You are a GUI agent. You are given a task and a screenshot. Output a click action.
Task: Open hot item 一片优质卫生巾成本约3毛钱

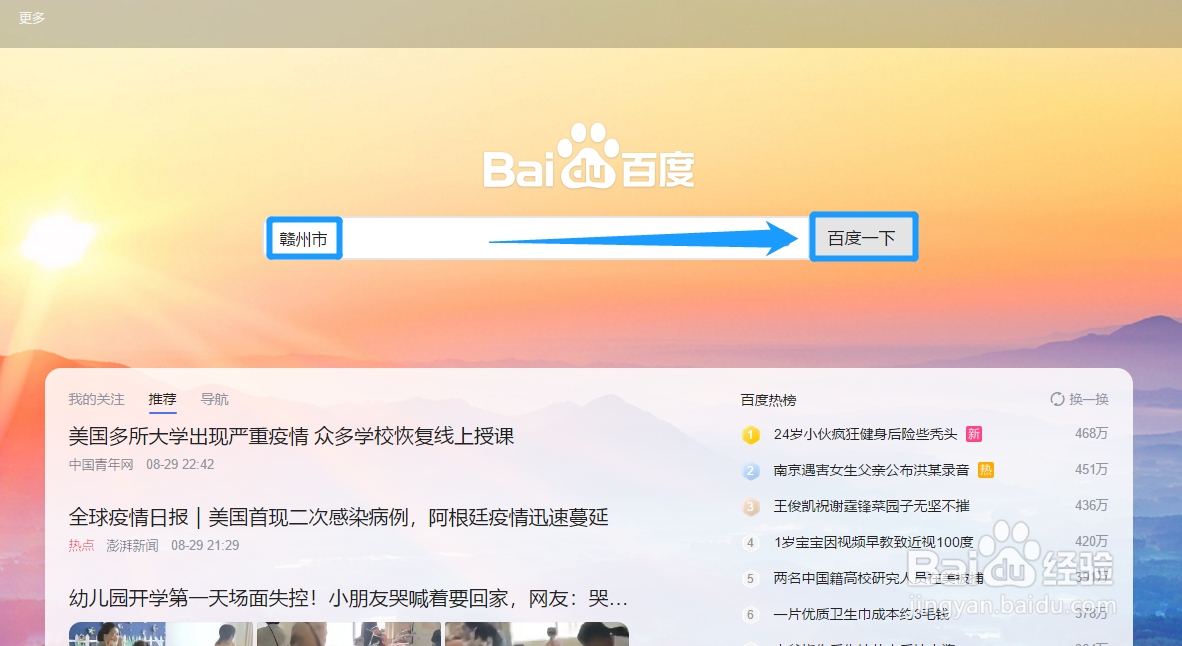862,614
